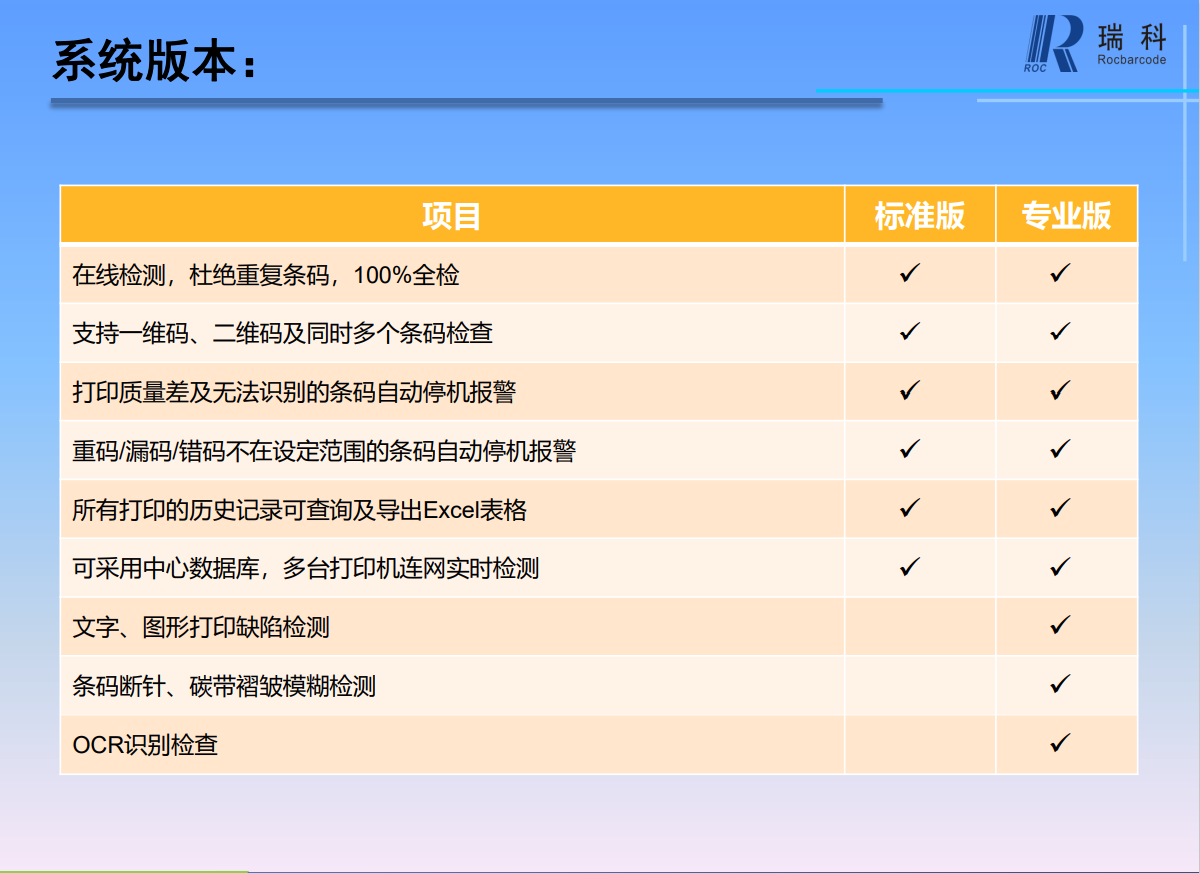
Task: Click the 条码断针、碳带褶皱模糊检测 row text
Action: pos(224,686)
